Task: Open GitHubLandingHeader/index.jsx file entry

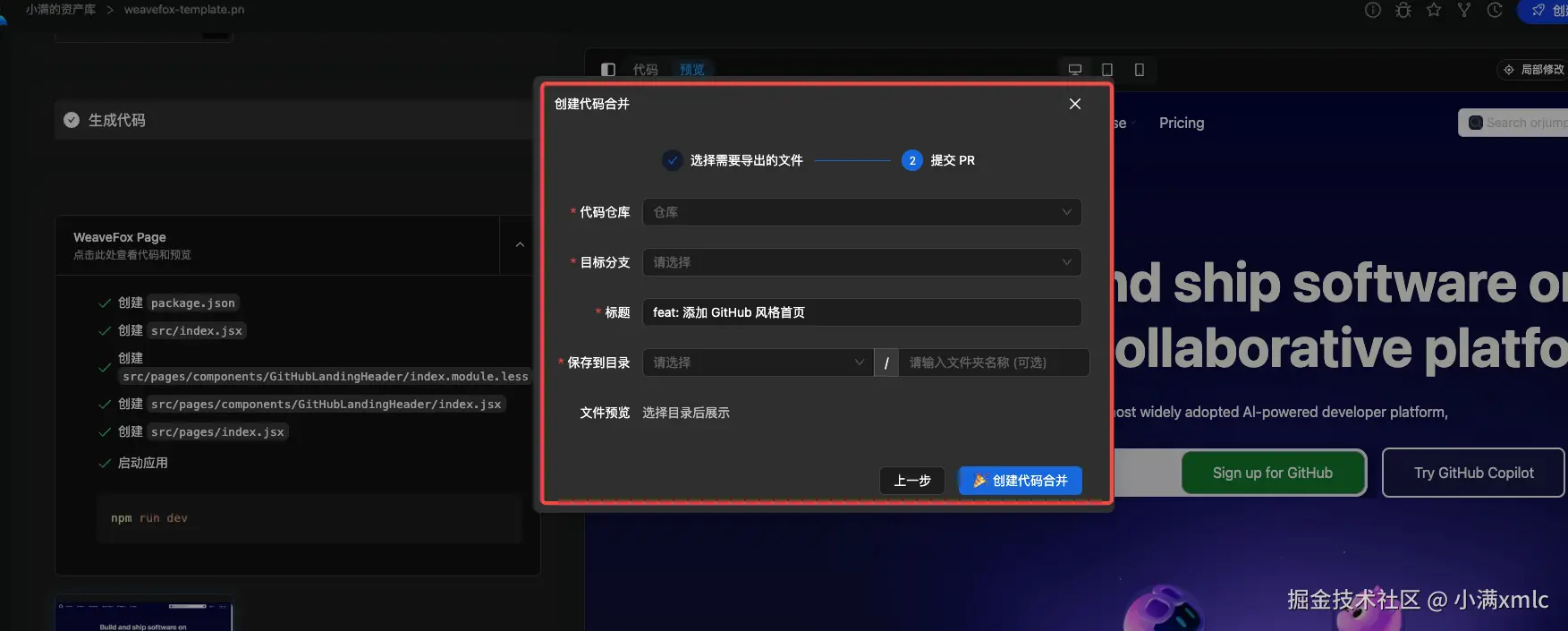Action: point(326,405)
